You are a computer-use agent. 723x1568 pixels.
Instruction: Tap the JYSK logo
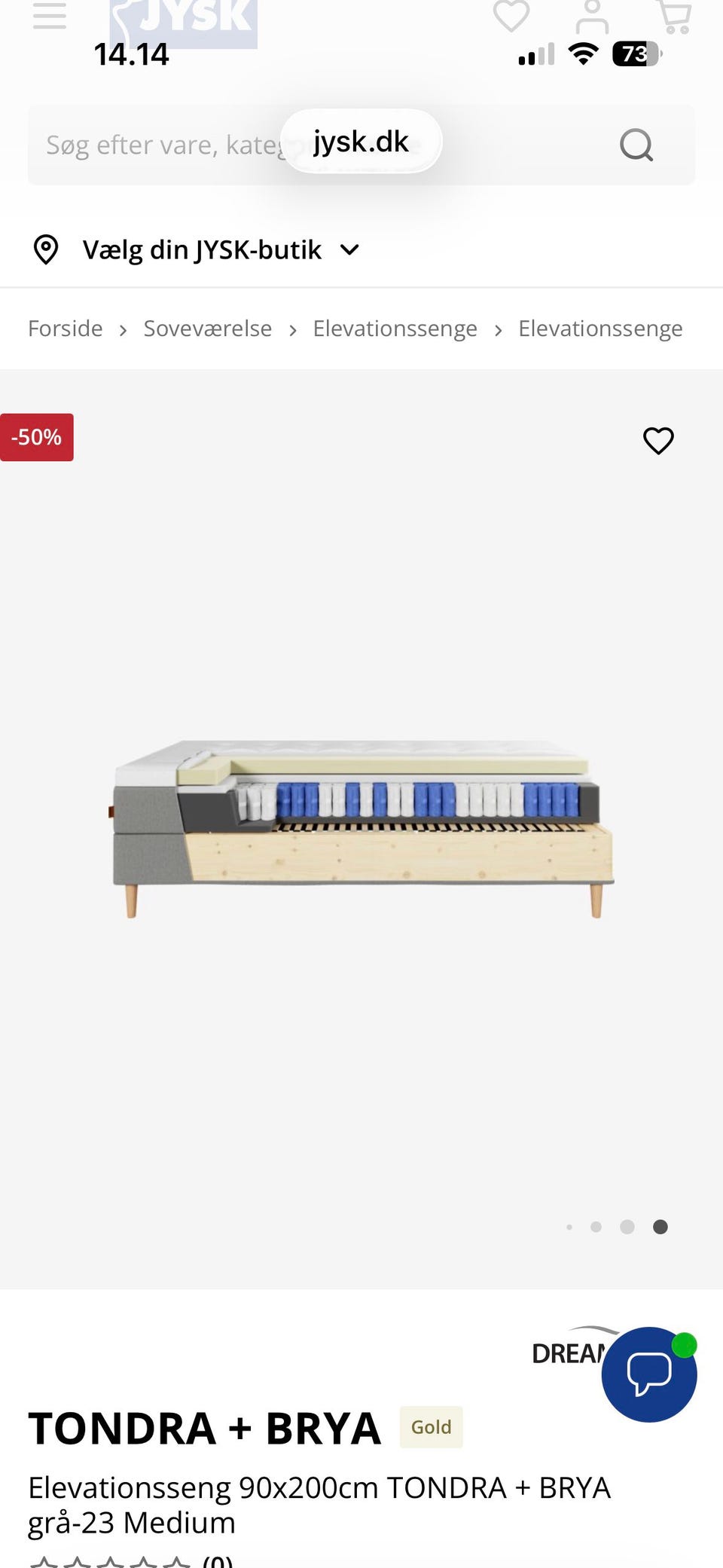point(184,23)
